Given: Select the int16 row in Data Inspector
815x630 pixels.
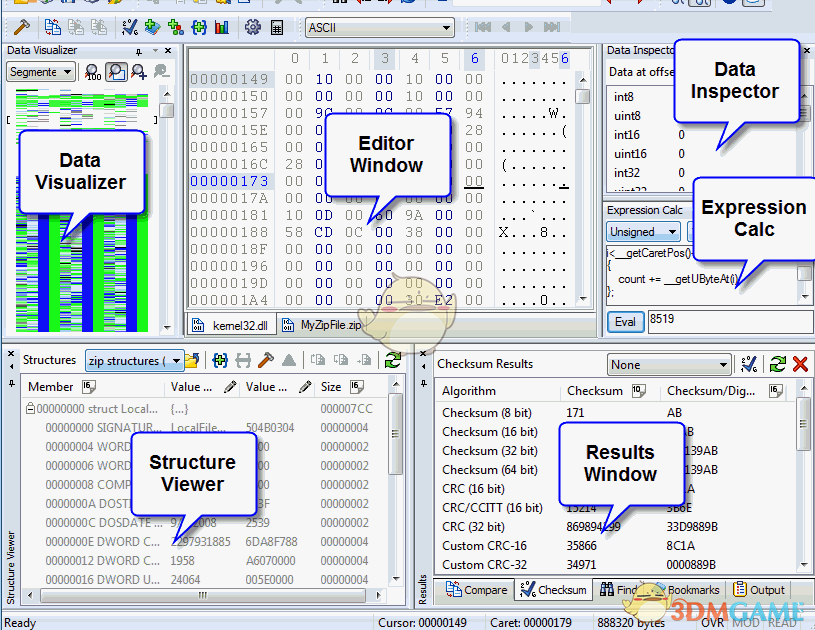Looking at the screenshot, I should click(x=700, y=135).
